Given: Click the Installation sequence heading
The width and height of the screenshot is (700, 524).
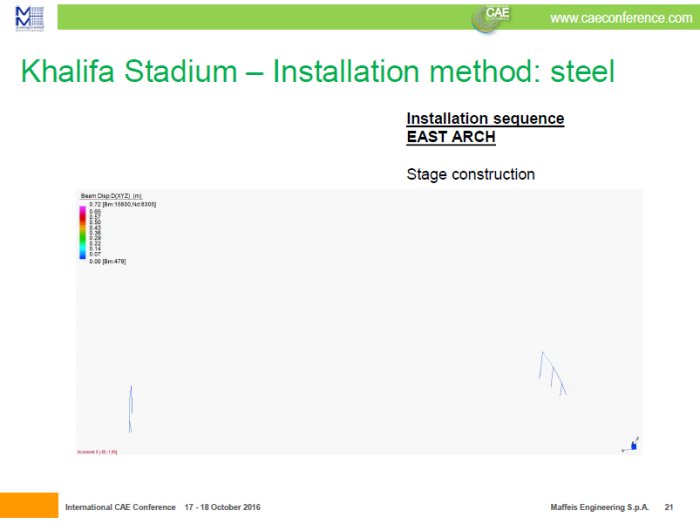Looking at the screenshot, I should click(x=485, y=119).
